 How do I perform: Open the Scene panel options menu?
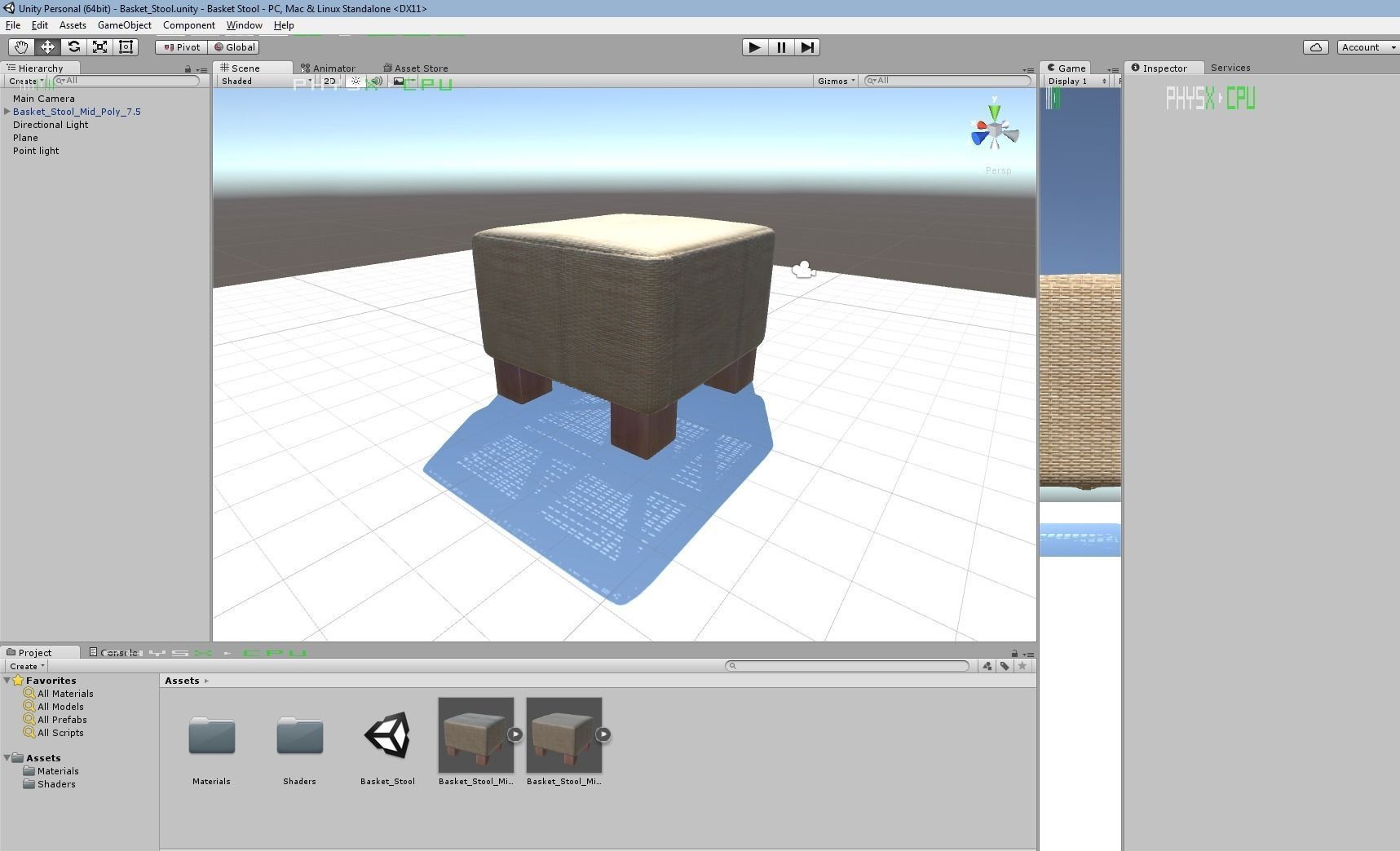tap(1027, 69)
